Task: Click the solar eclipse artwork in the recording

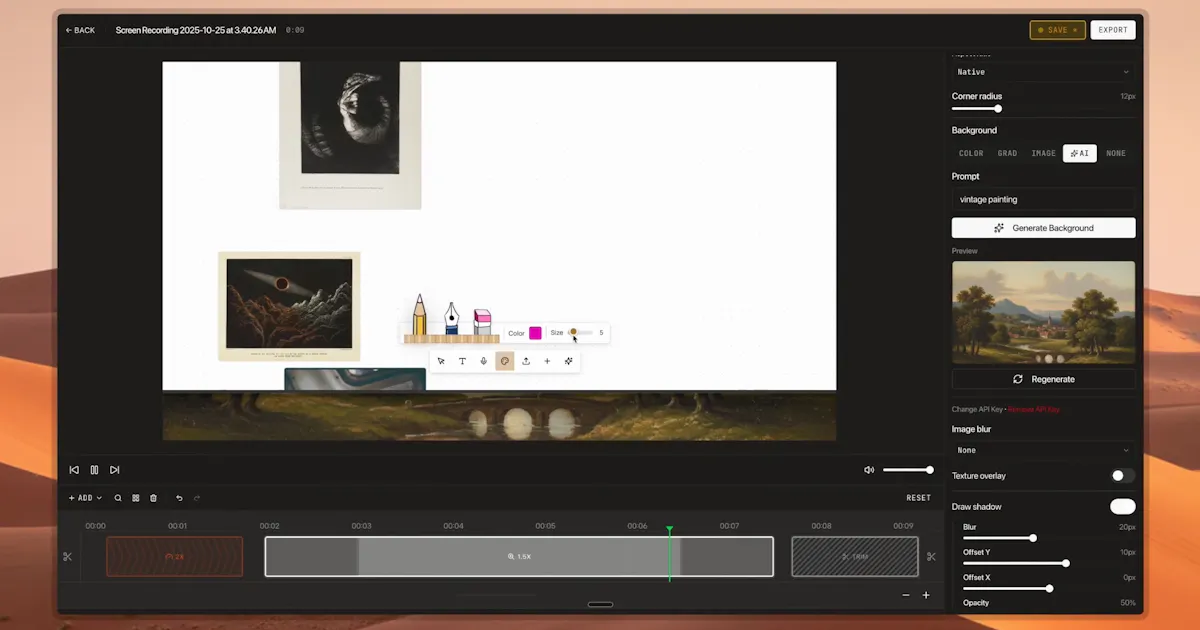Action: [289, 306]
